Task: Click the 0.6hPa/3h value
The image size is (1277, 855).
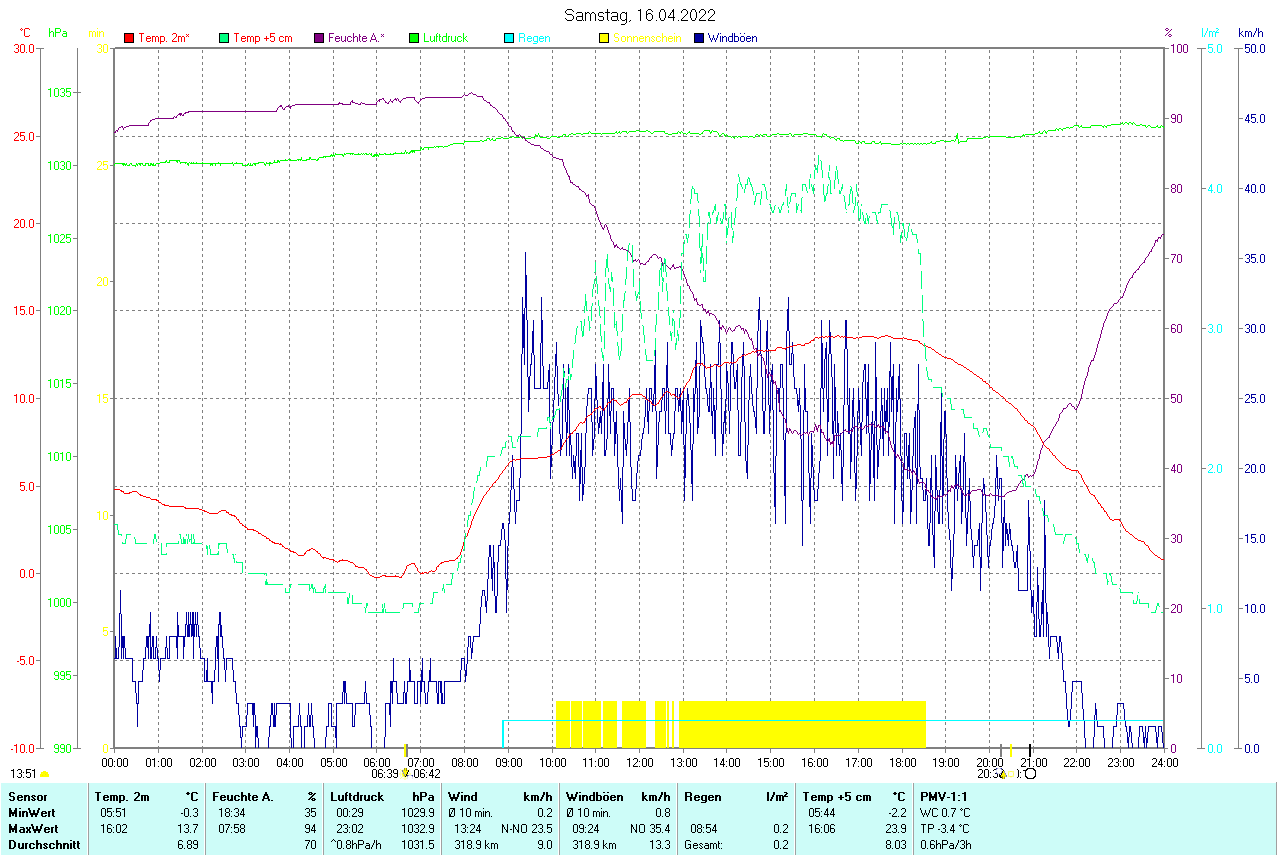Action: [947, 846]
